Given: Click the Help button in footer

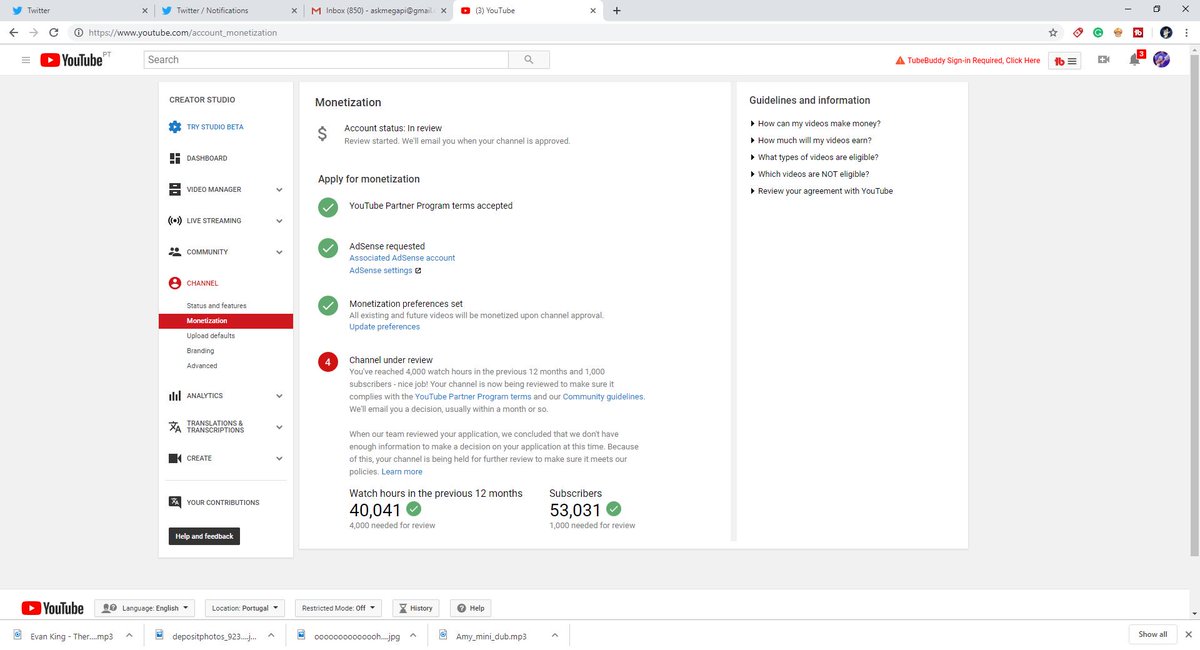Looking at the screenshot, I should pos(471,608).
